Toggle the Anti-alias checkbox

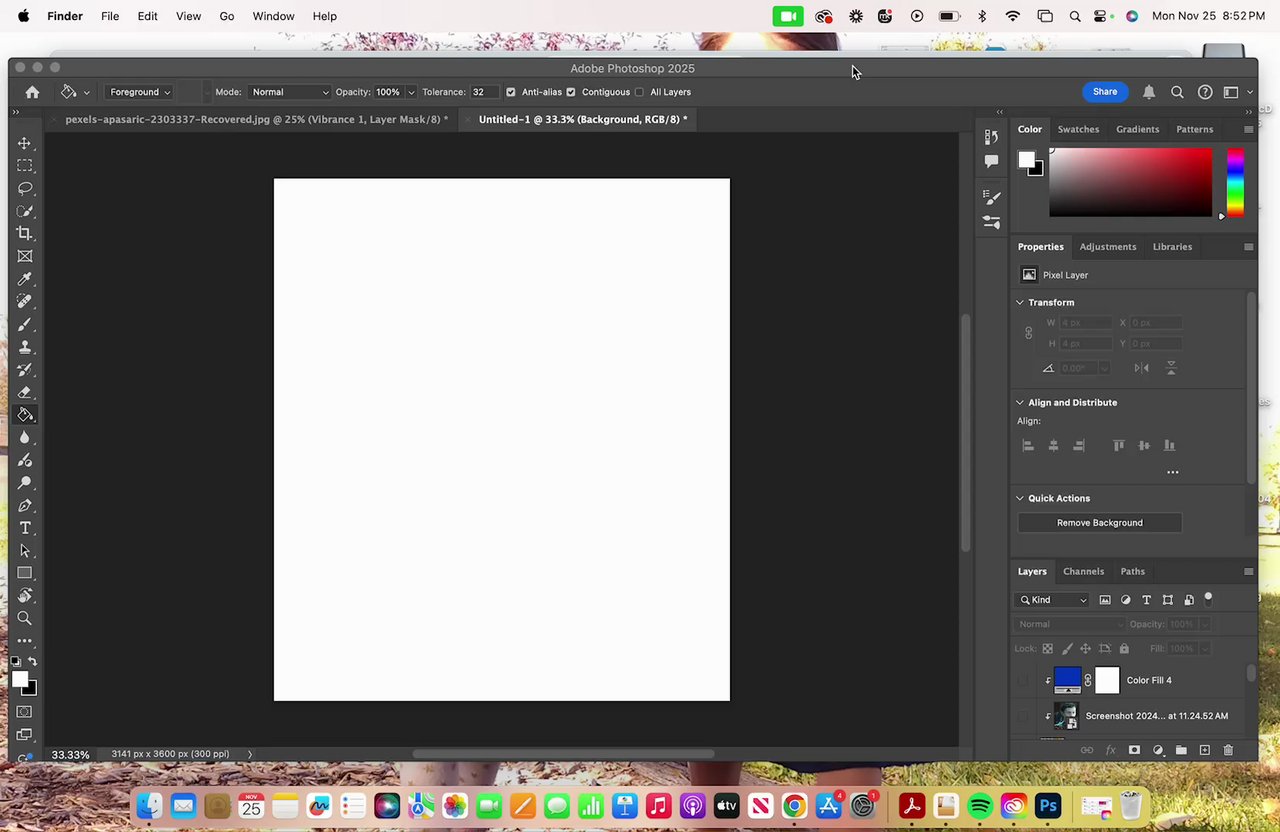click(x=511, y=92)
